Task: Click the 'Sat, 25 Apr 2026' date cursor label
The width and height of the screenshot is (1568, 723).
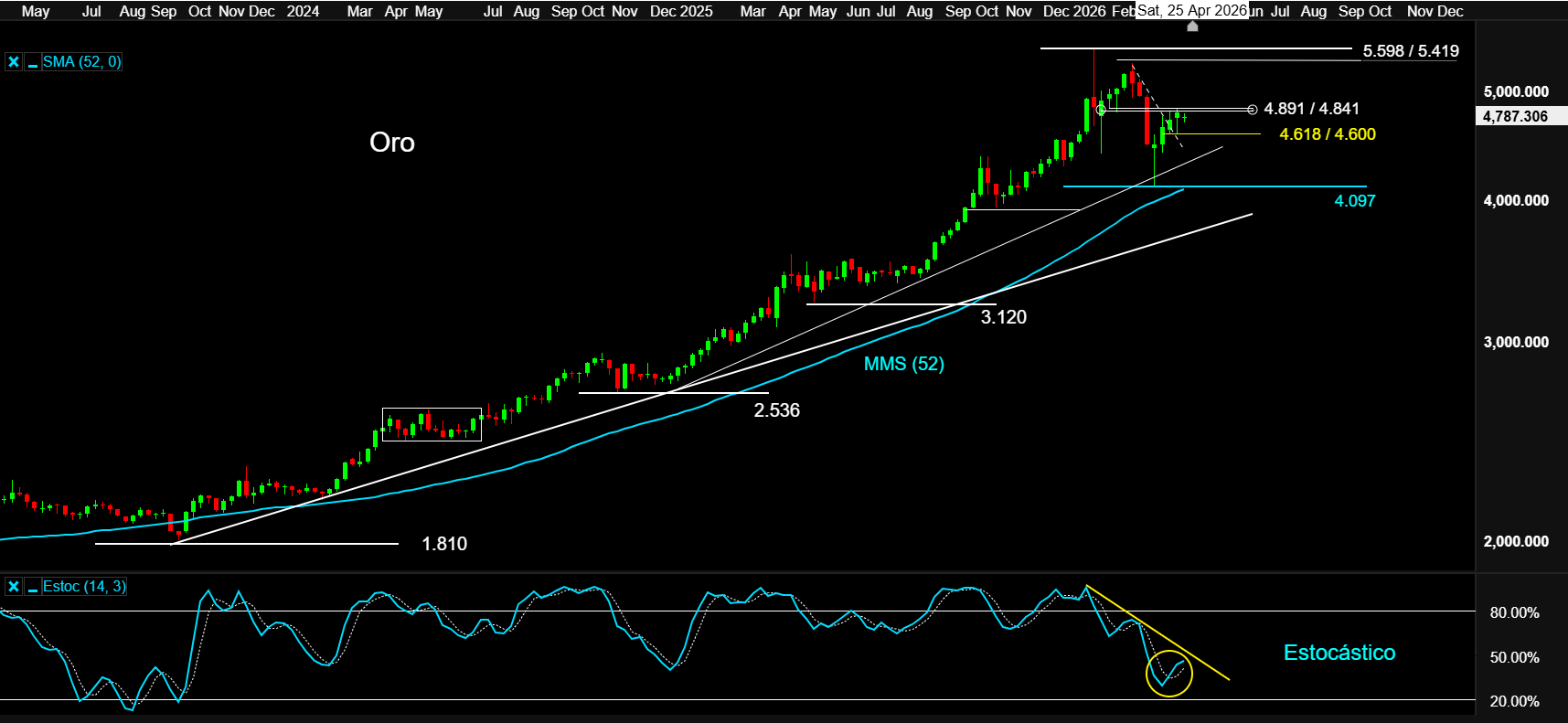Action: [x=1192, y=10]
